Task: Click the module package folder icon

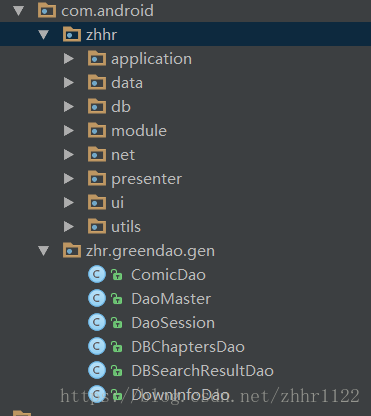Action: pos(97,130)
